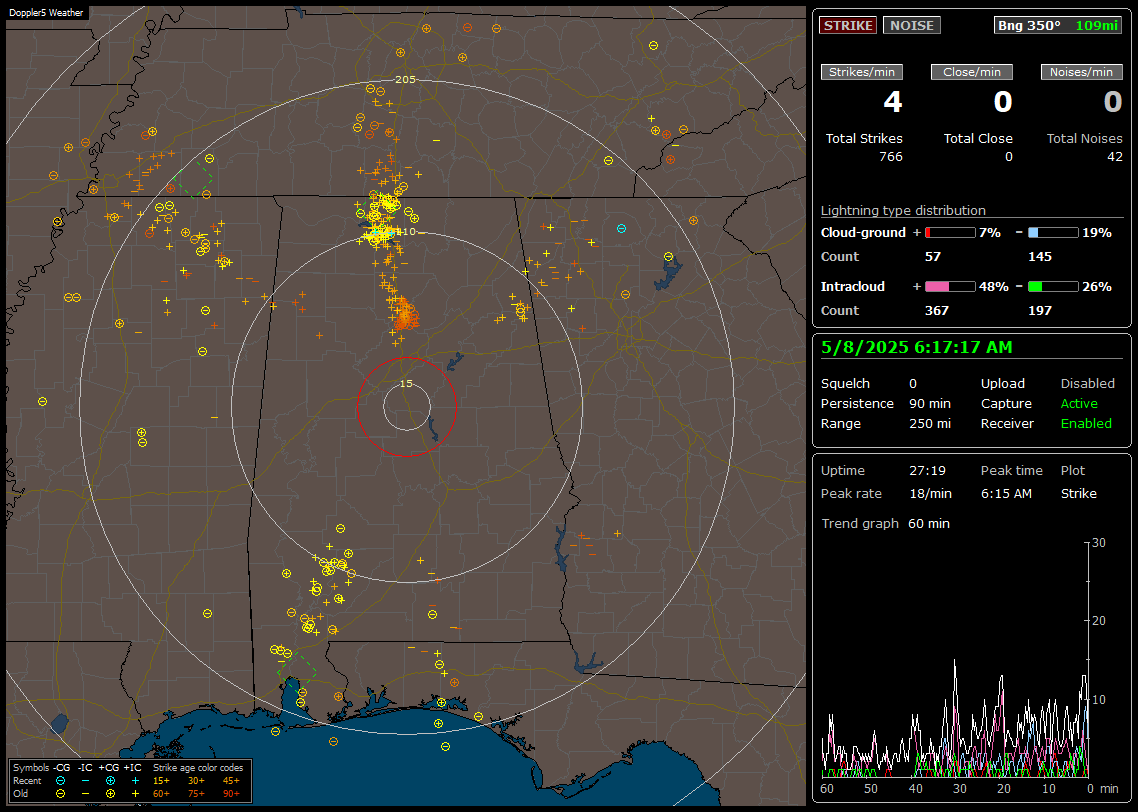Click the cyan strike marker in Georgia
This screenshot has width=1138, height=812.
point(621,229)
